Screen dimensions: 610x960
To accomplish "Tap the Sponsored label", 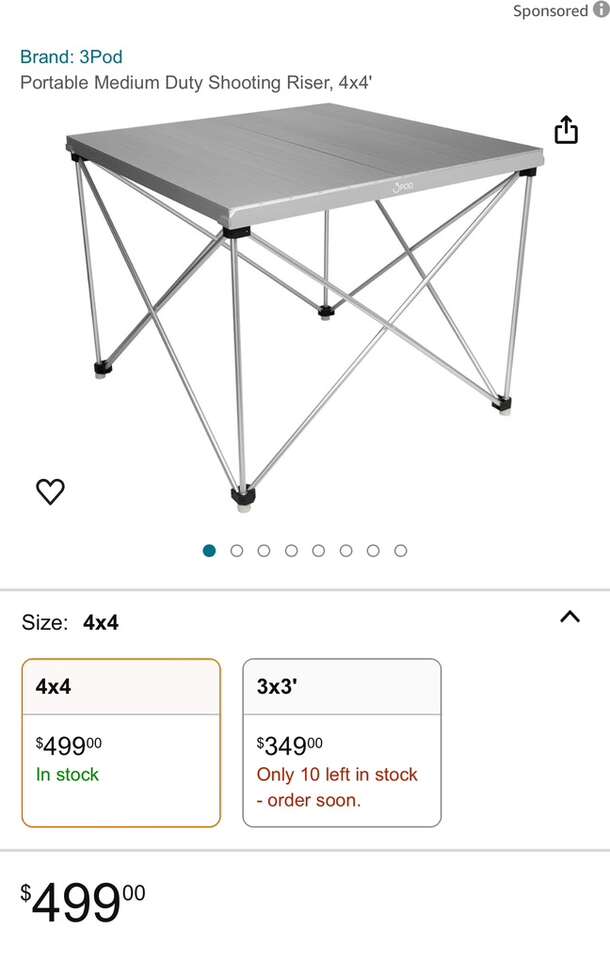I will point(550,11).
